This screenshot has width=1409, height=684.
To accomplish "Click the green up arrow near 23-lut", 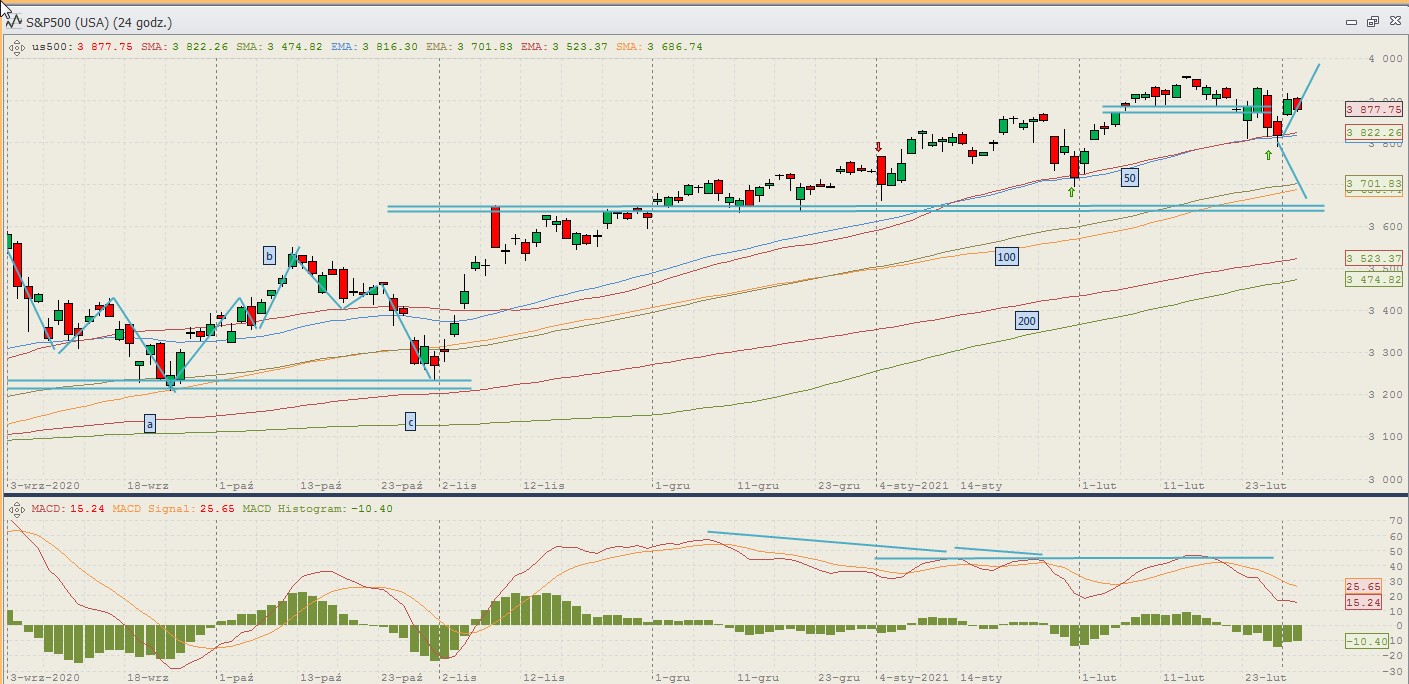I will pyautogui.click(x=1268, y=155).
